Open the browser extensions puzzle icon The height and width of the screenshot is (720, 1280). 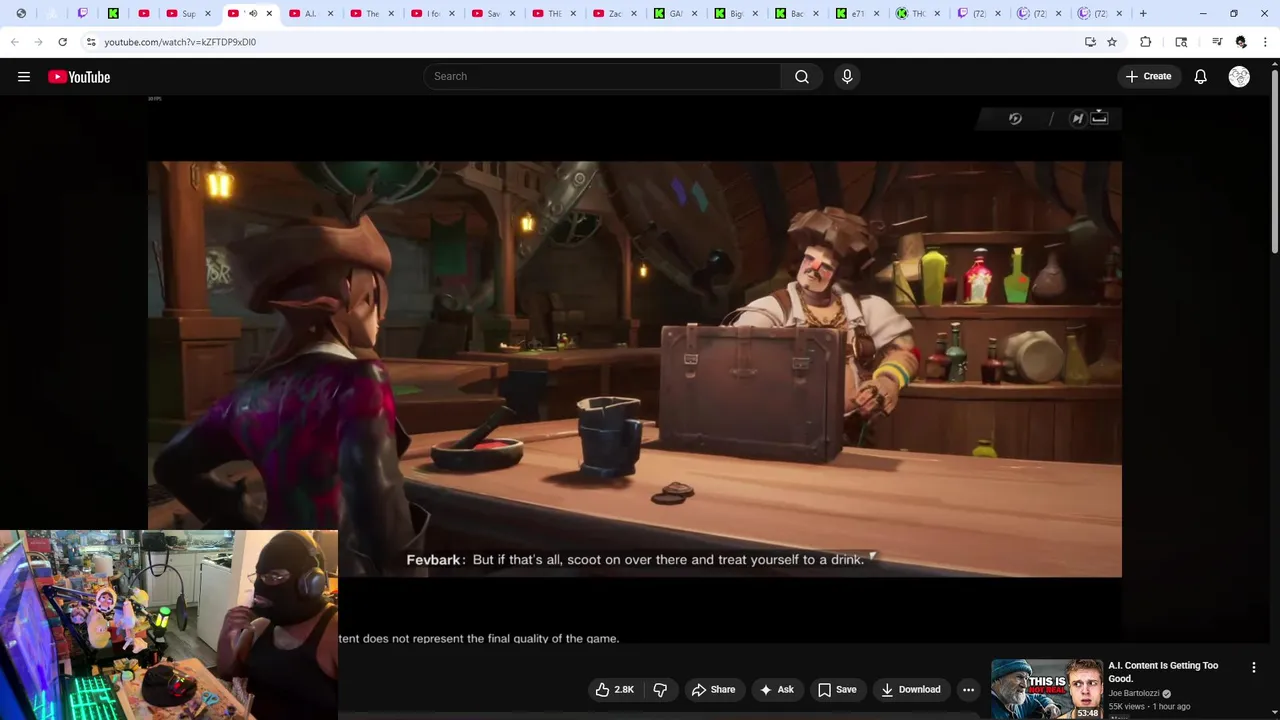(x=1146, y=42)
